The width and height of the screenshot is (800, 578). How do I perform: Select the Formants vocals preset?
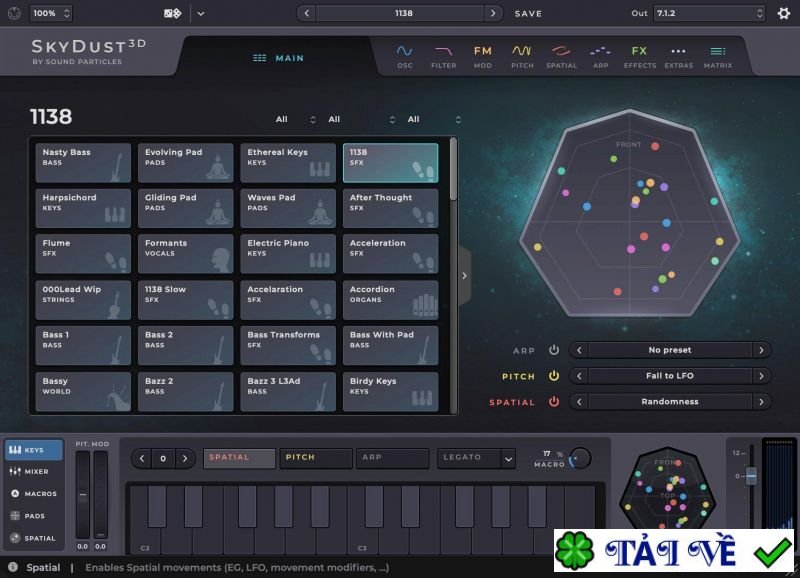(185, 254)
